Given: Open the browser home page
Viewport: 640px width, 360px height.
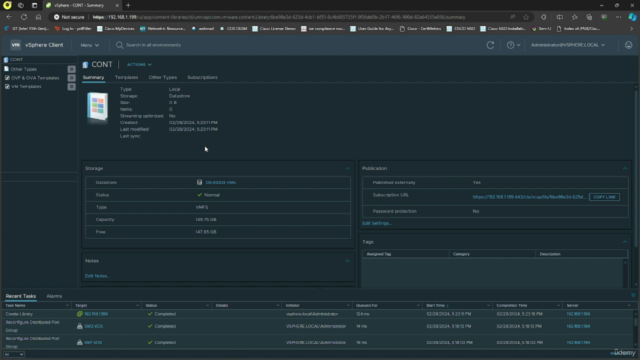Looking at the screenshot, I should click(x=38, y=17).
